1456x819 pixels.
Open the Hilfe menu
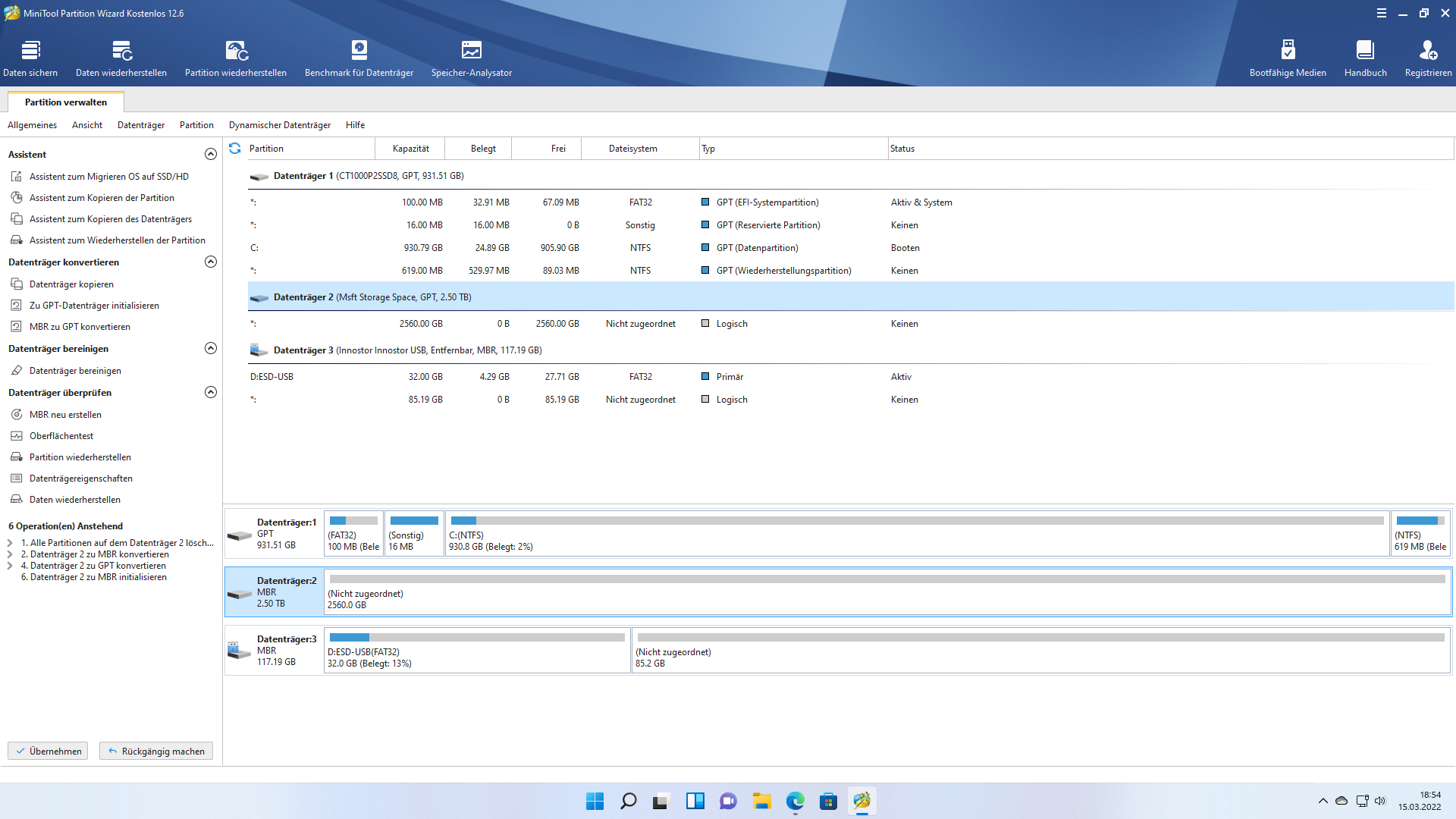(355, 125)
